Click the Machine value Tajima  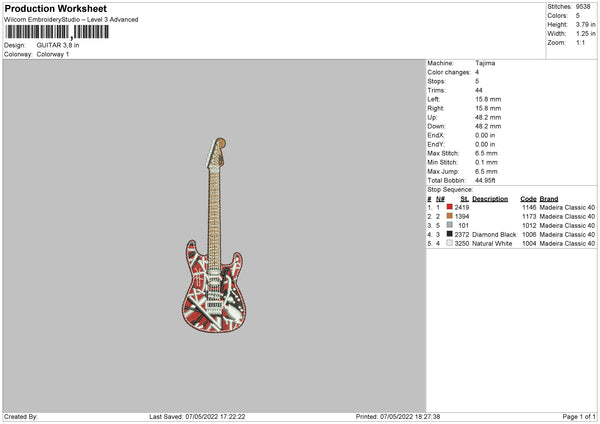point(485,63)
